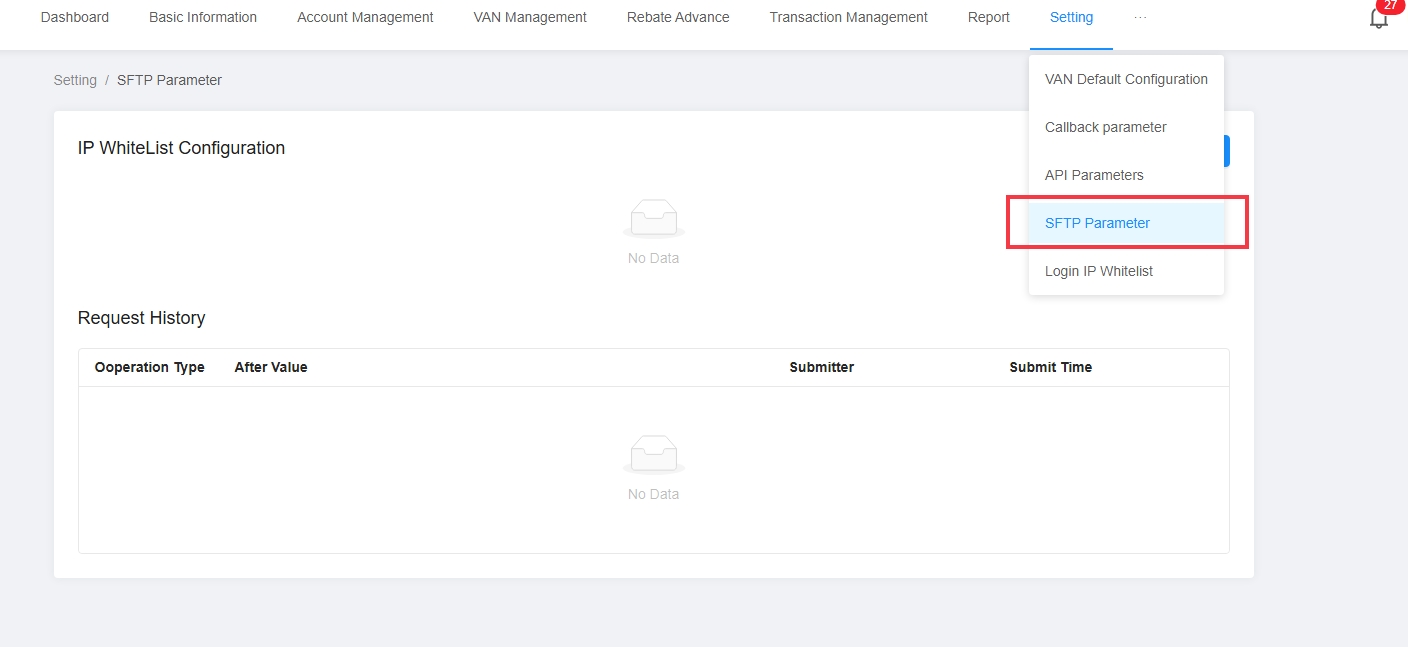The height and width of the screenshot is (647, 1408).
Task: Open Login IP Whitelist menu entry
Action: coord(1099,271)
